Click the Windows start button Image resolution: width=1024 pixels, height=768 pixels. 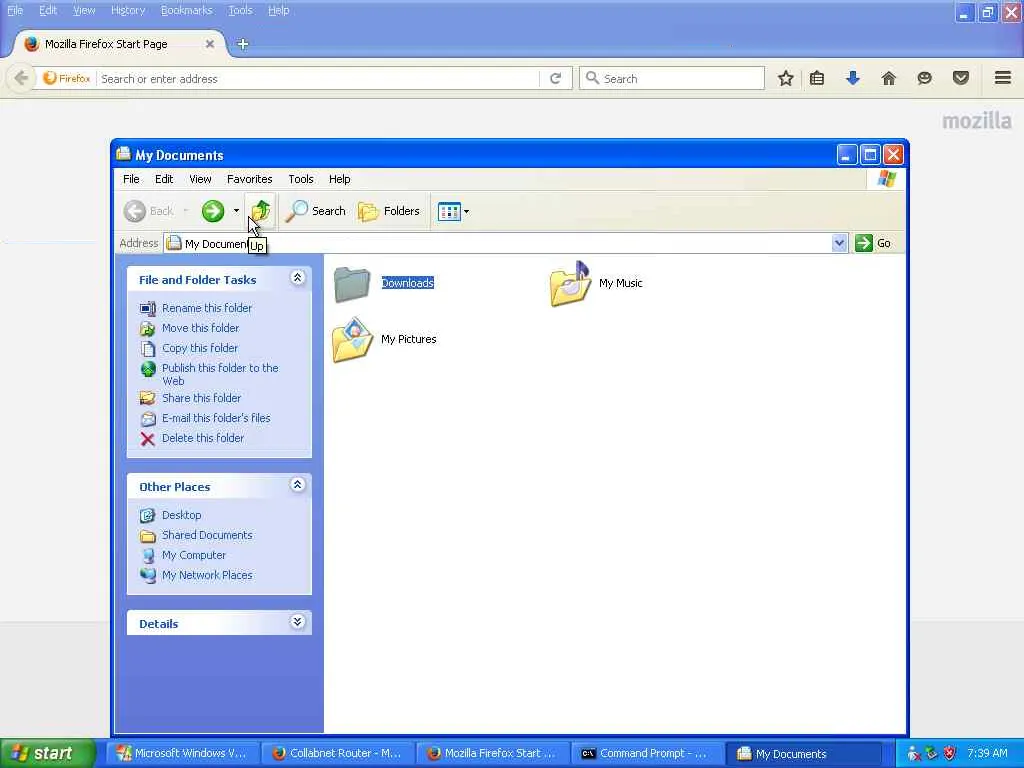[48, 753]
